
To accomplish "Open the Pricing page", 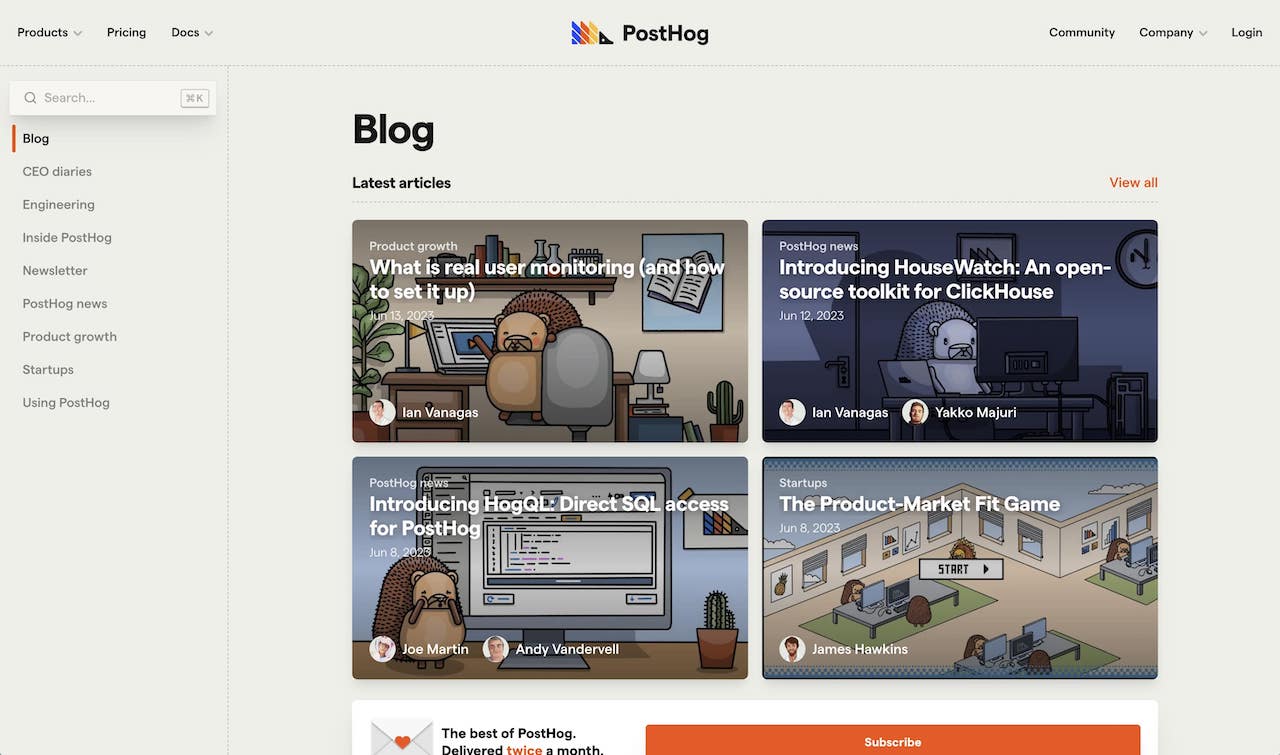I will (126, 32).
